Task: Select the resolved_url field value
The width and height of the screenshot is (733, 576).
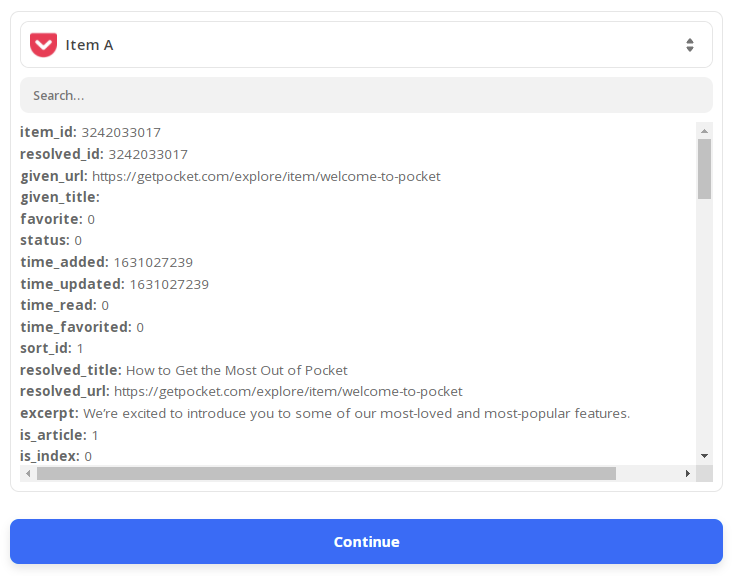Action: pos(288,391)
